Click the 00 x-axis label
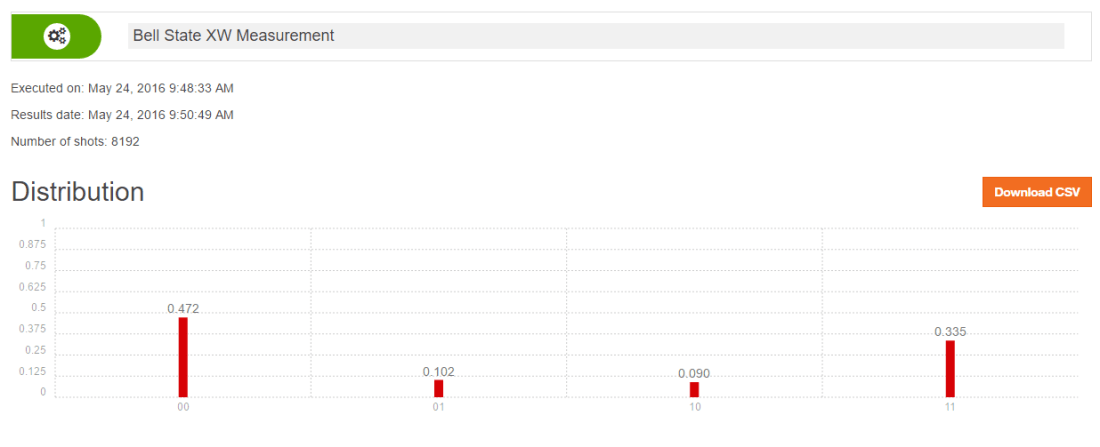 pos(183,408)
